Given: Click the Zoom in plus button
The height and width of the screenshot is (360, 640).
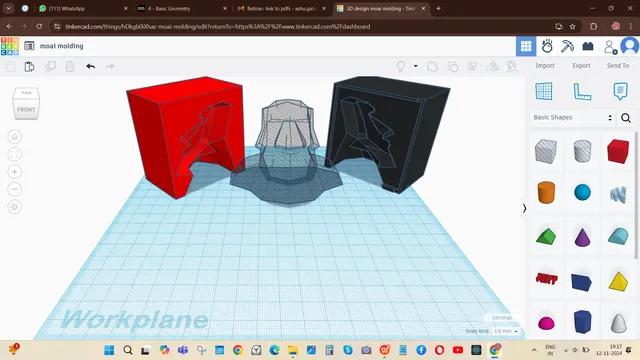Looking at the screenshot, I should pos(15,172).
